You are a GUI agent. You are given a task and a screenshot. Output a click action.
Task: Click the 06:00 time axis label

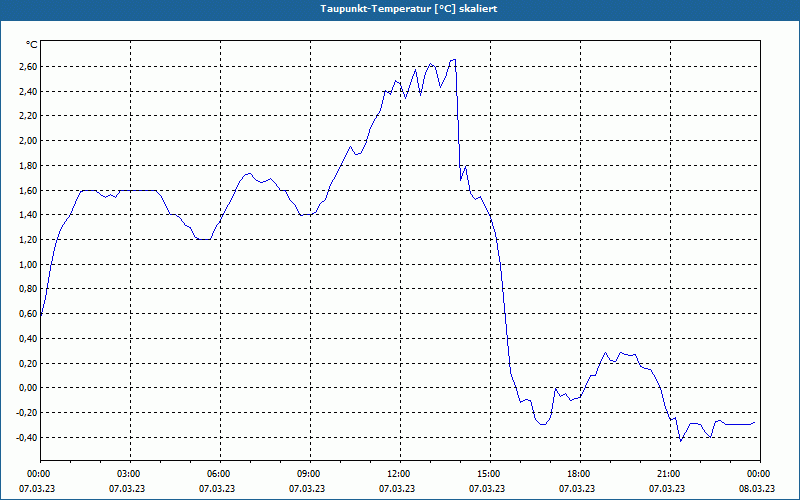click(220, 474)
